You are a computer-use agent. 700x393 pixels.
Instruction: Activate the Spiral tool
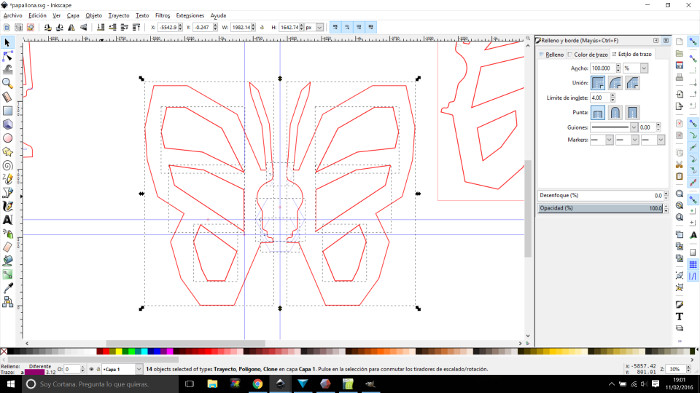[7, 165]
